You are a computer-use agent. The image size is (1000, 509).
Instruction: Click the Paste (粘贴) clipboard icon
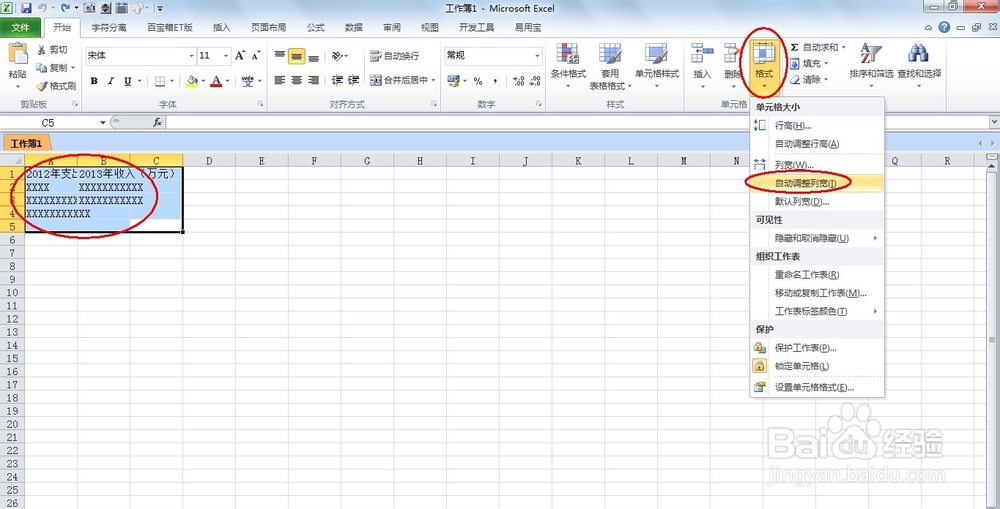tap(18, 54)
